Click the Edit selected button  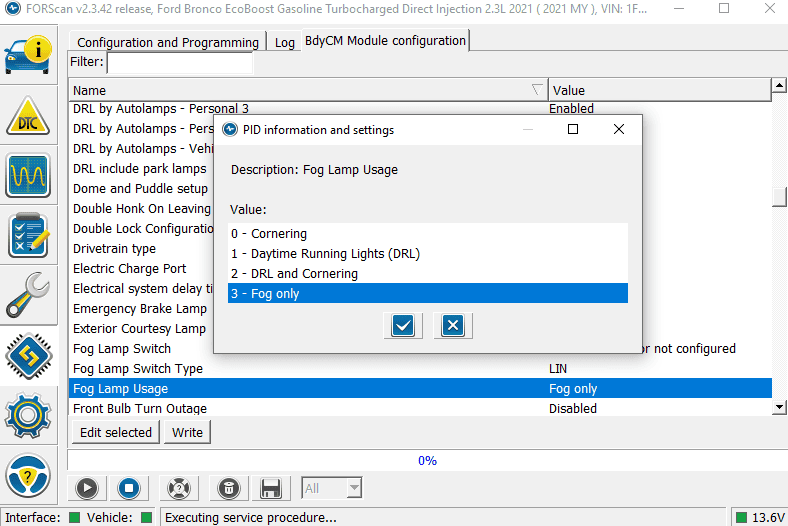(x=116, y=432)
